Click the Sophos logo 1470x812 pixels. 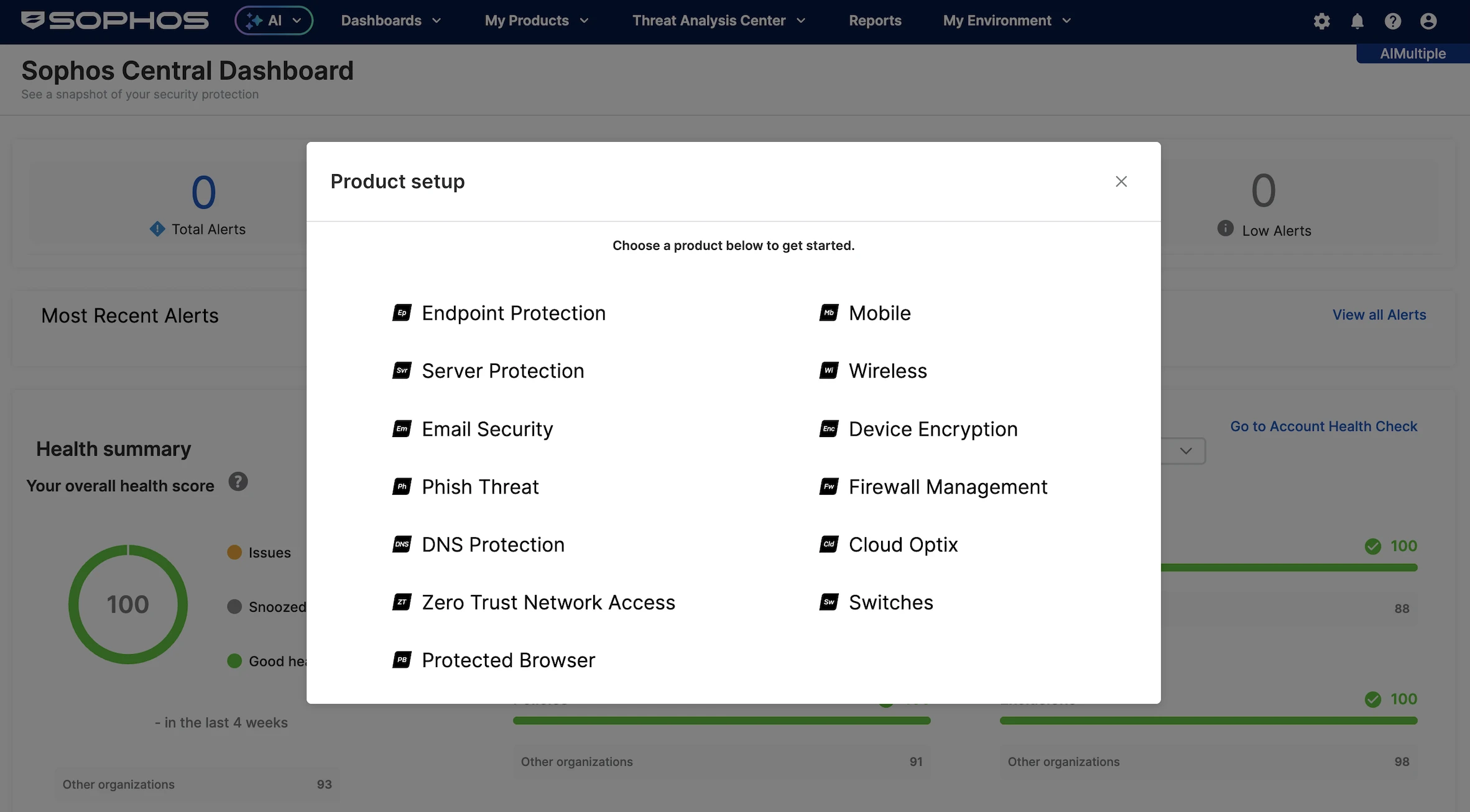pos(115,21)
